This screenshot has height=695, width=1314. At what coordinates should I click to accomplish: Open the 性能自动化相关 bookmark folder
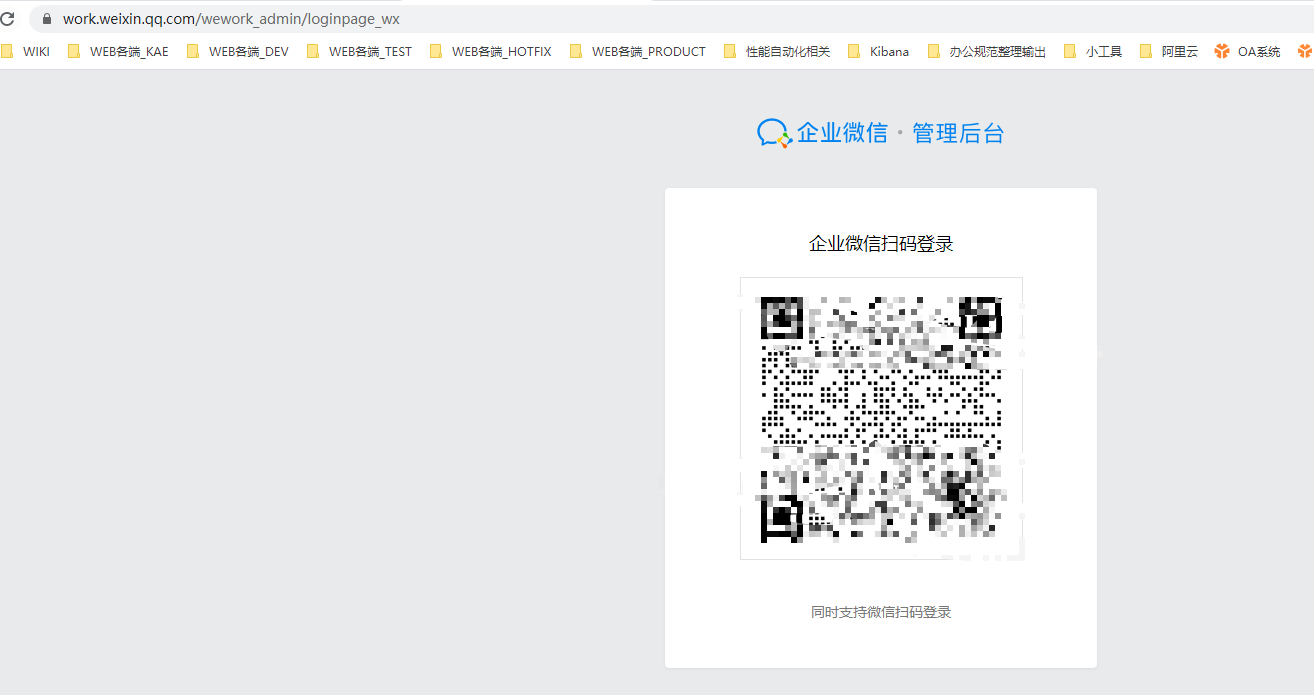(776, 51)
